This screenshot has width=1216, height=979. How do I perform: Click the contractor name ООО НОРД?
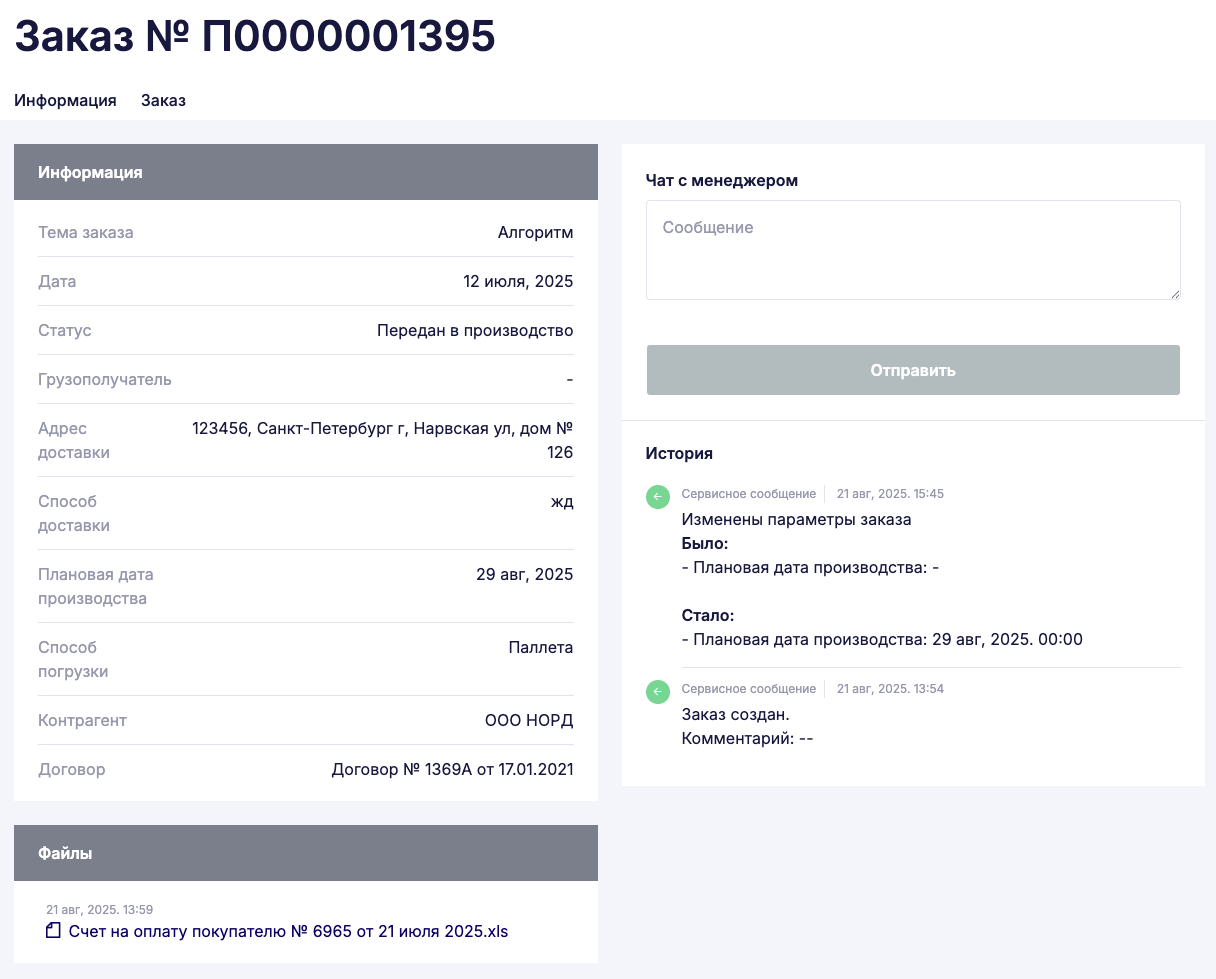point(529,720)
